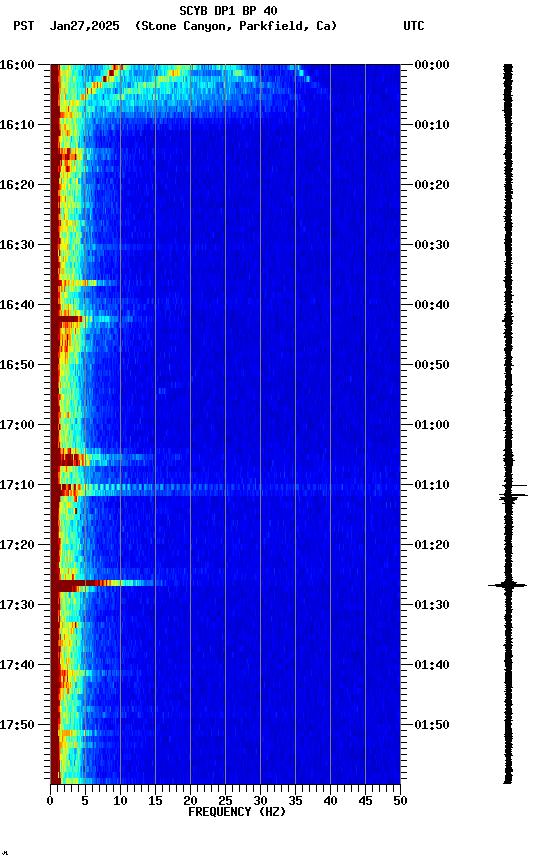This screenshot has height=864, width=552.
Task: Select the 17:50 PST time label
Action: coord(17,725)
